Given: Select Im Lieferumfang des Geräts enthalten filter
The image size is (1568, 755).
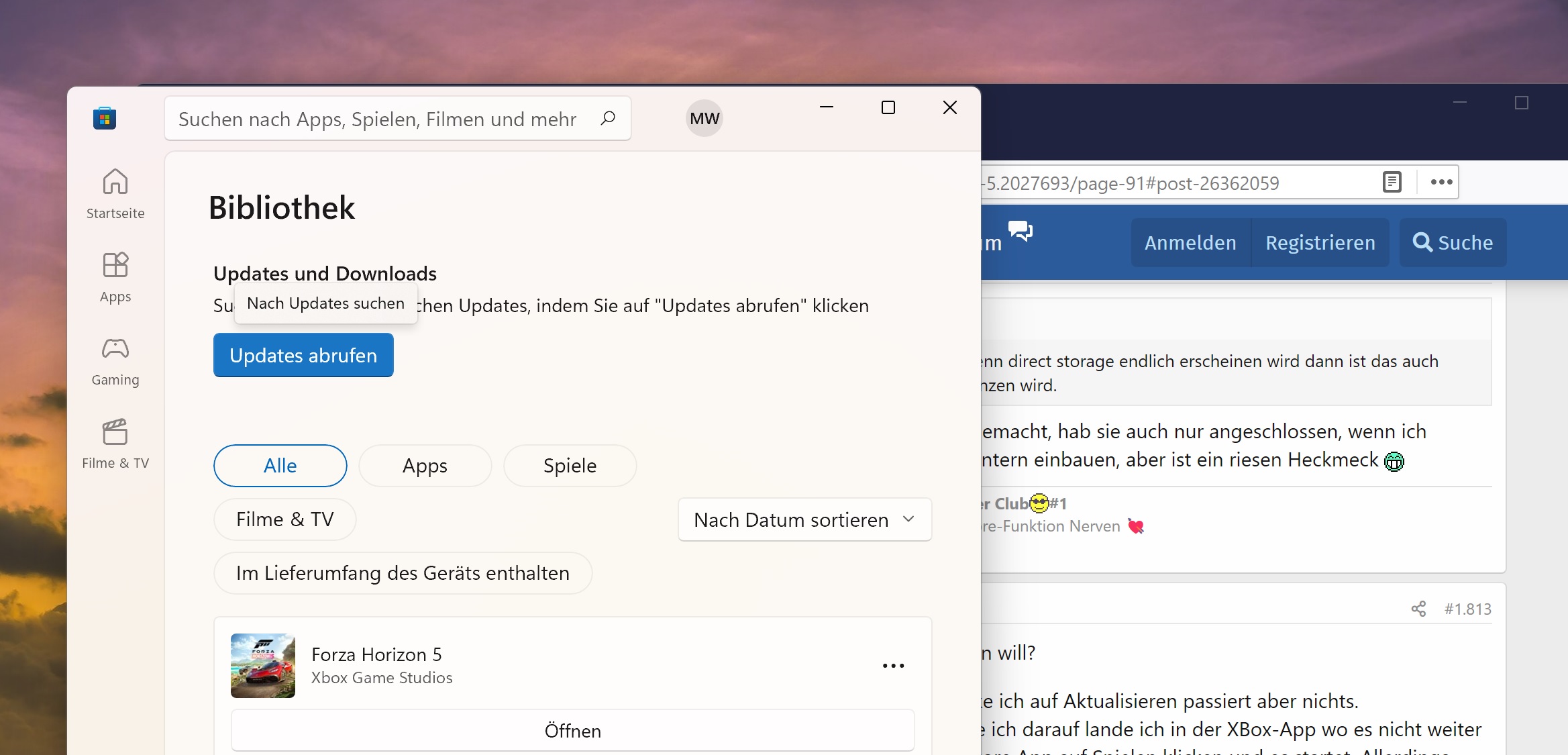Looking at the screenshot, I should pos(403,573).
